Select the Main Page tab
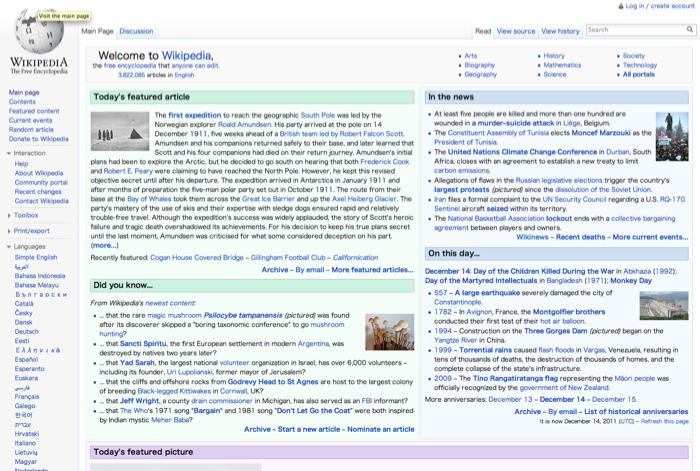 pyautogui.click(x=97, y=31)
